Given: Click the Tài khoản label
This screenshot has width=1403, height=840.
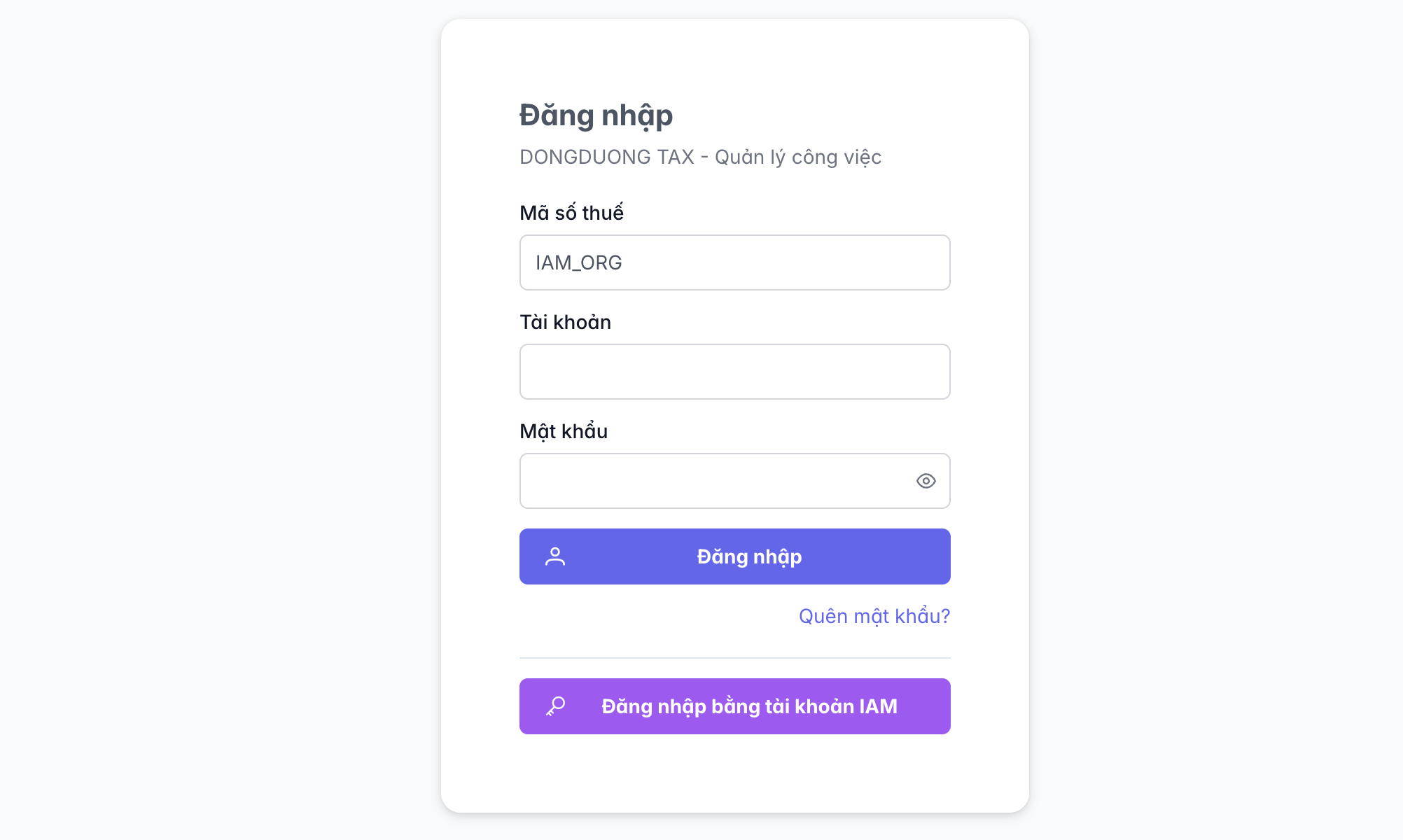Looking at the screenshot, I should click(x=565, y=322).
